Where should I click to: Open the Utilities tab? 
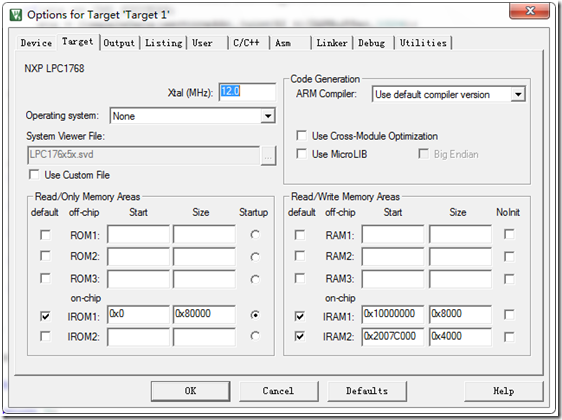(x=423, y=43)
